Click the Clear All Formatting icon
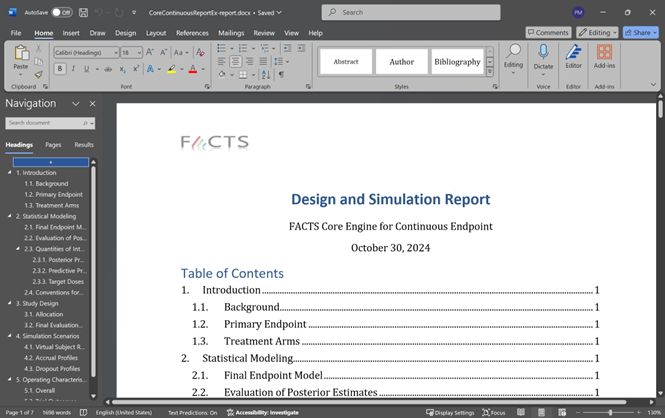 [x=201, y=52]
